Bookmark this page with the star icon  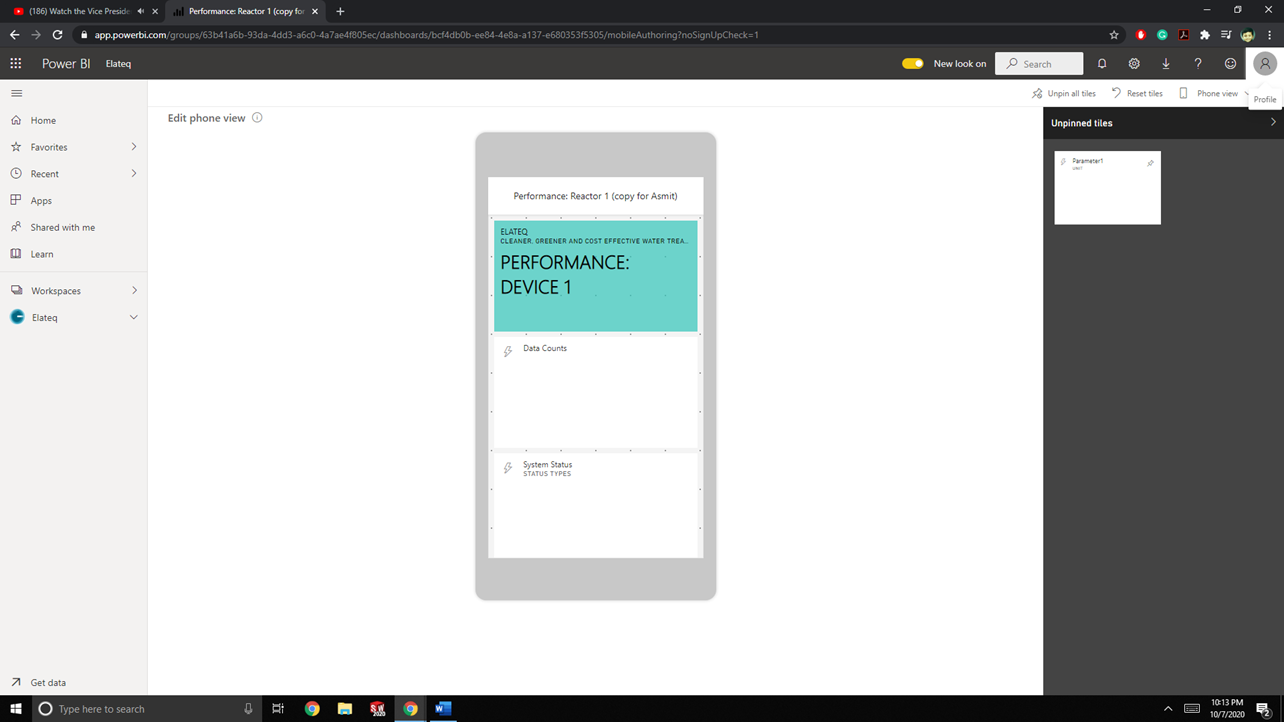[x=1114, y=35]
